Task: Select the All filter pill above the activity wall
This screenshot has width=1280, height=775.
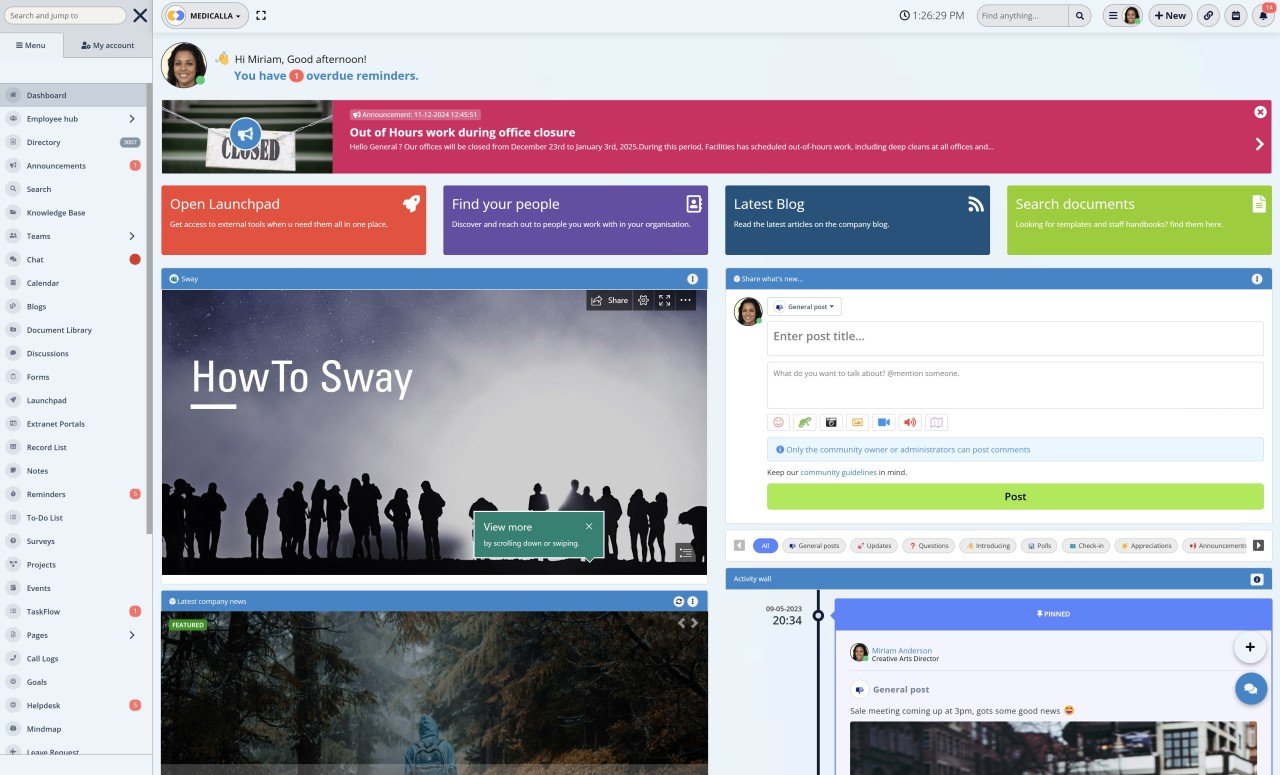Action: click(764, 545)
